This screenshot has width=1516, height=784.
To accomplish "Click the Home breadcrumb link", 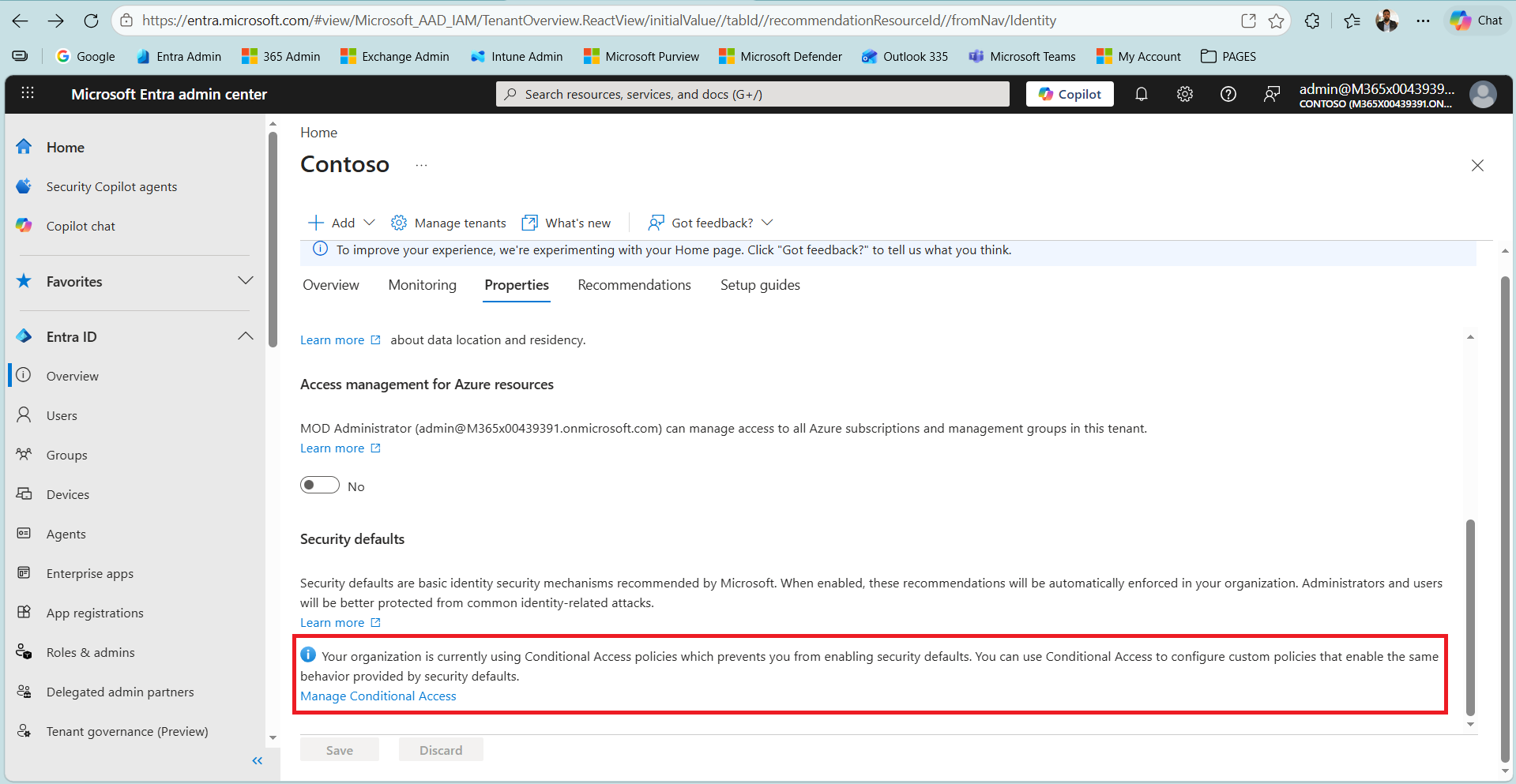I will click(x=318, y=133).
